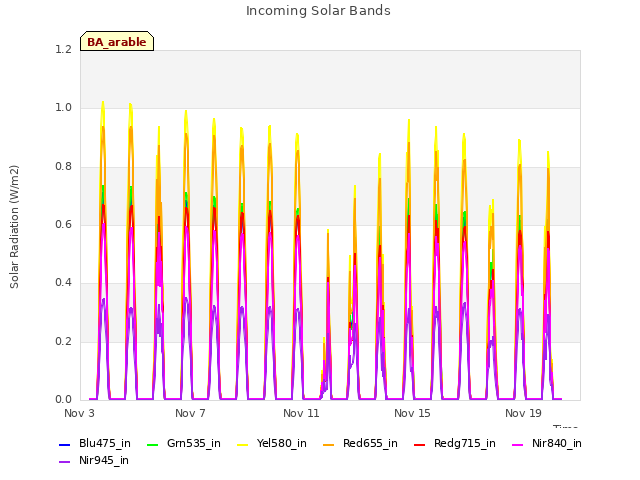Click the Nov 15 x-axis tick label
Viewport: 640px width, 480px height.
(x=412, y=413)
